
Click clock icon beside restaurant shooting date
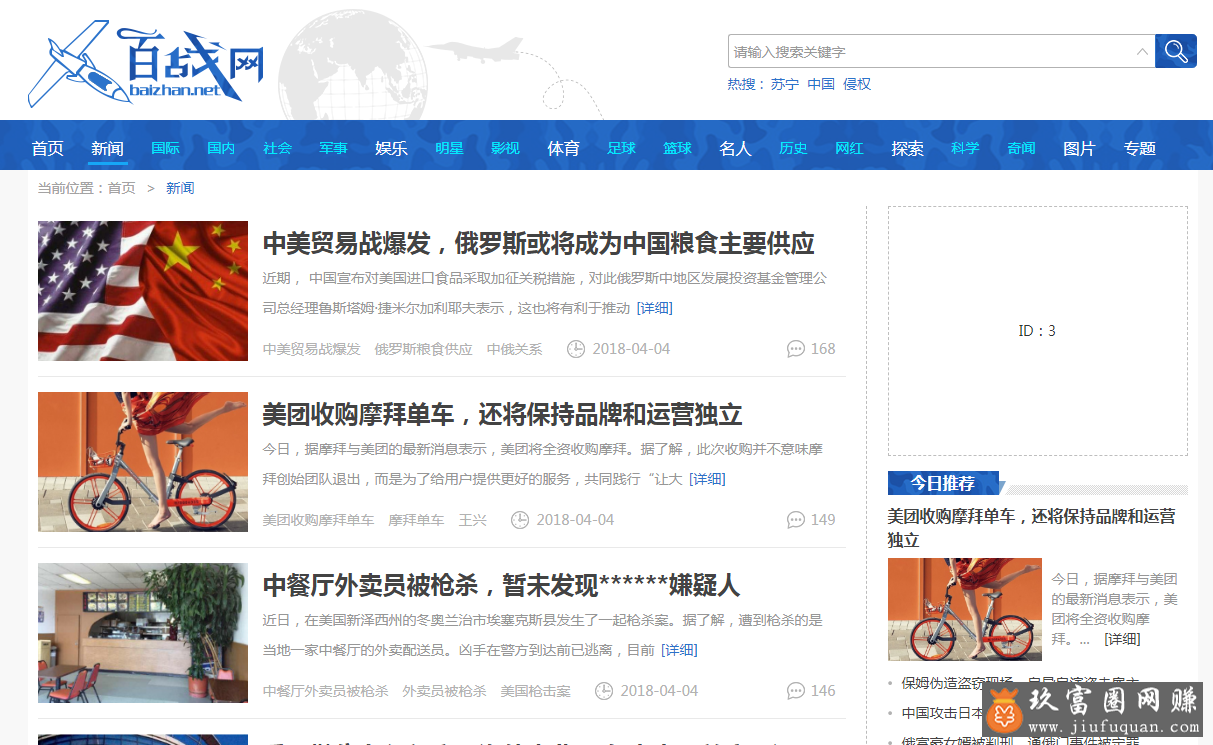pyautogui.click(x=604, y=691)
